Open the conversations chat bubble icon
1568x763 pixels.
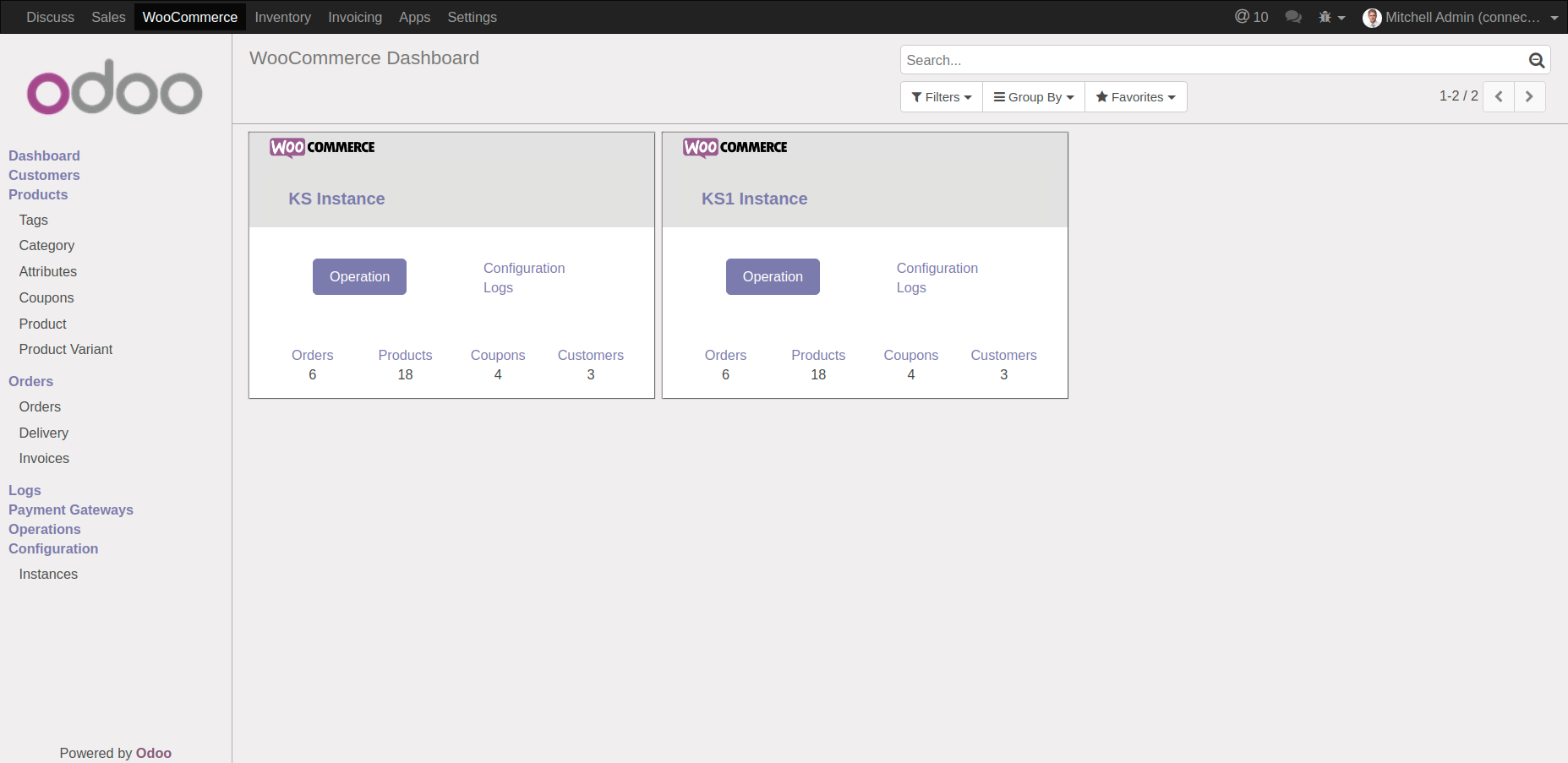coord(1292,17)
